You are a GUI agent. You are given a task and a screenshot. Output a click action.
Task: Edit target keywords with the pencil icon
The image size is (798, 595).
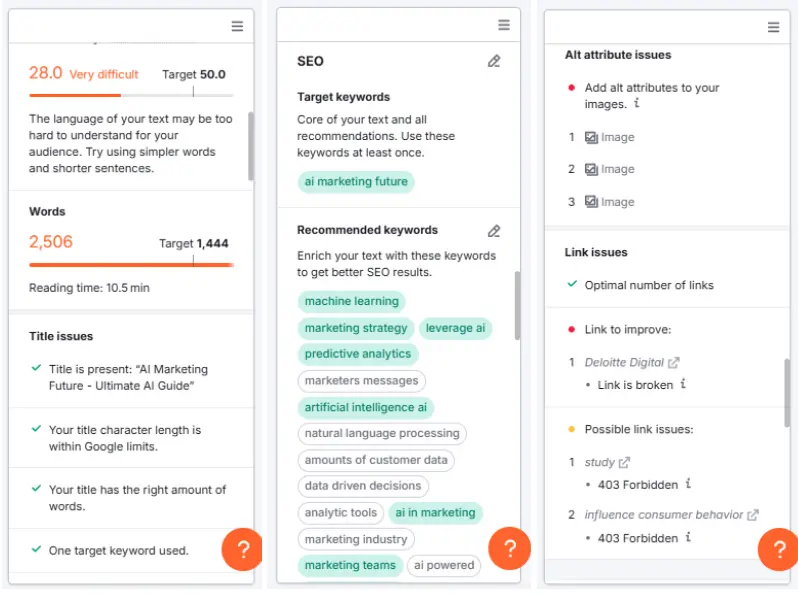click(x=494, y=61)
